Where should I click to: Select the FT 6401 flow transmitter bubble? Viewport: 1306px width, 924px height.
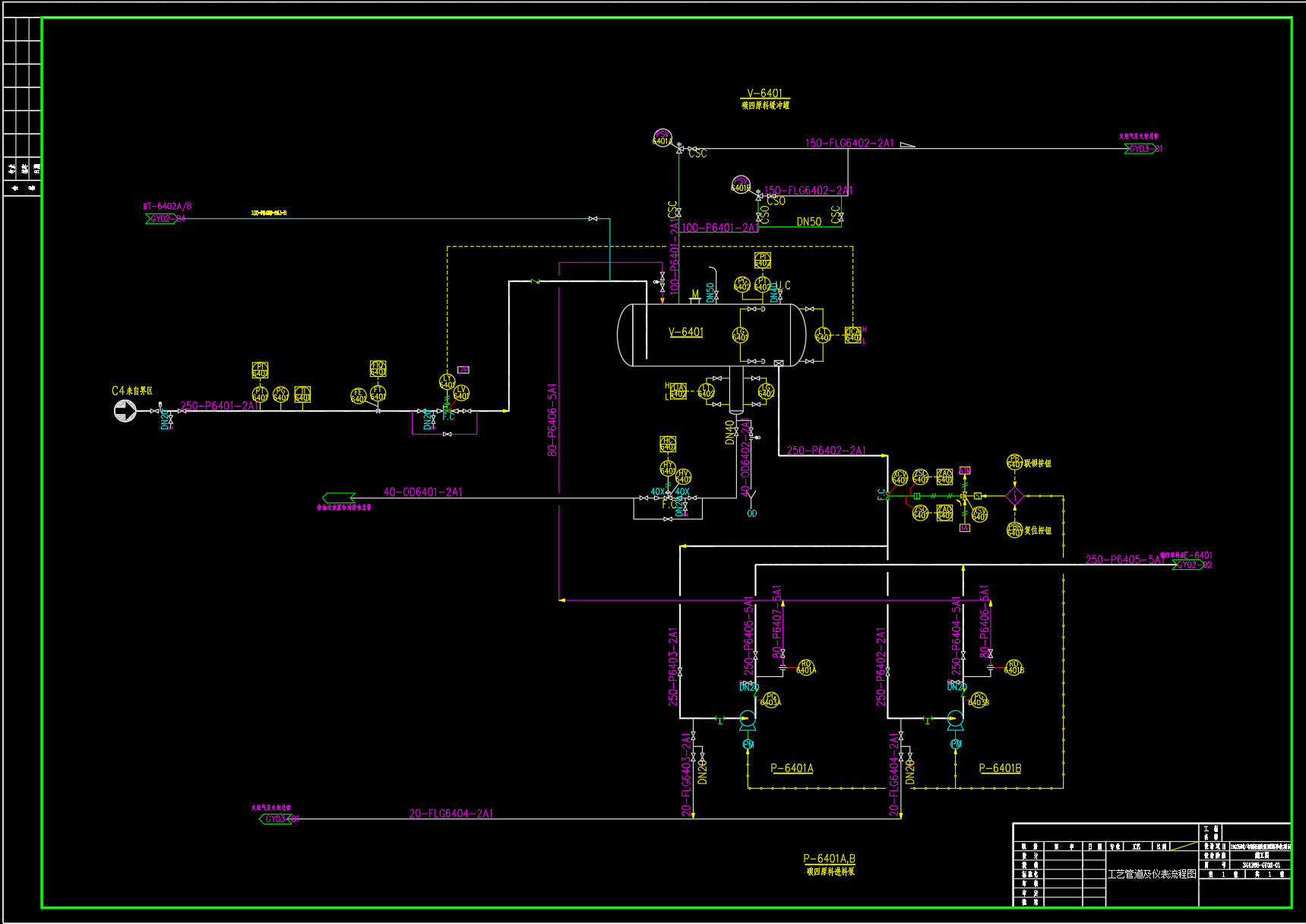[378, 394]
